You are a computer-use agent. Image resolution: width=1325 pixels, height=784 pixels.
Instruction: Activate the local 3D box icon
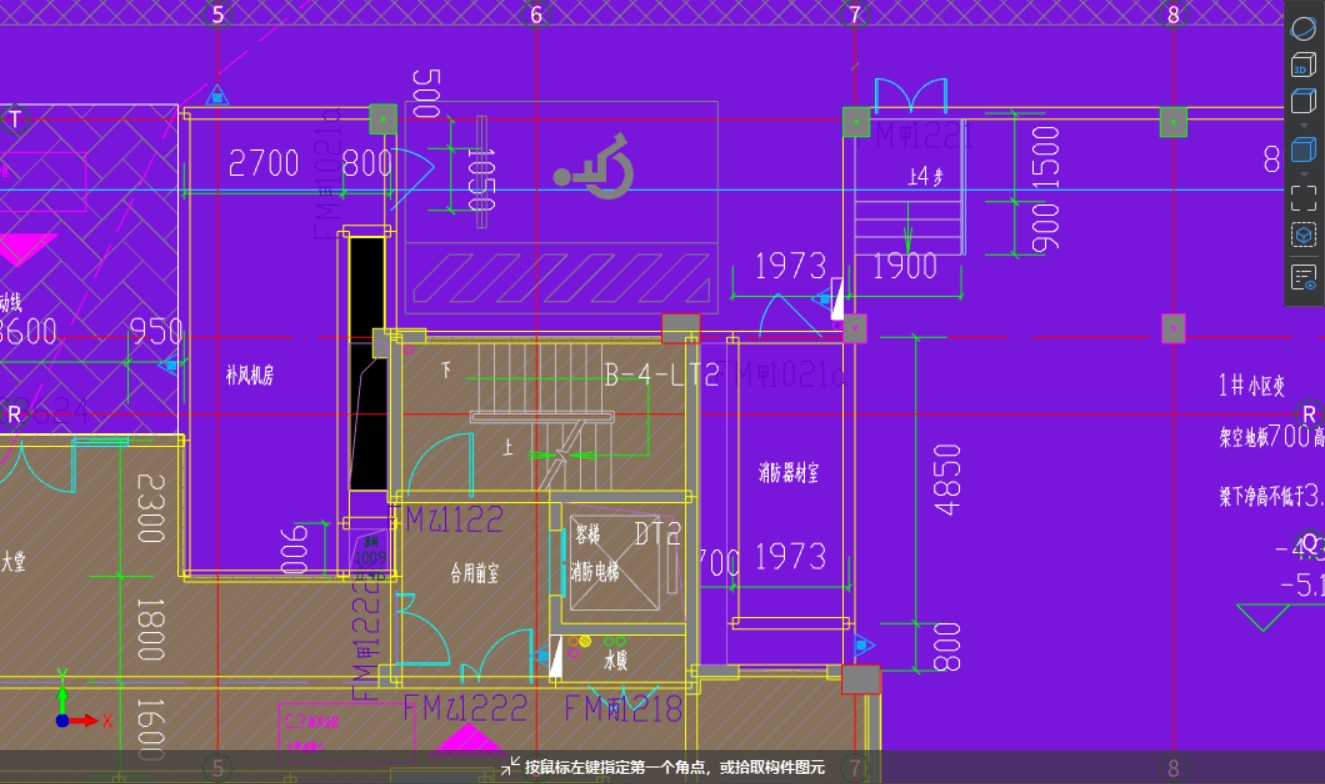[1303, 236]
